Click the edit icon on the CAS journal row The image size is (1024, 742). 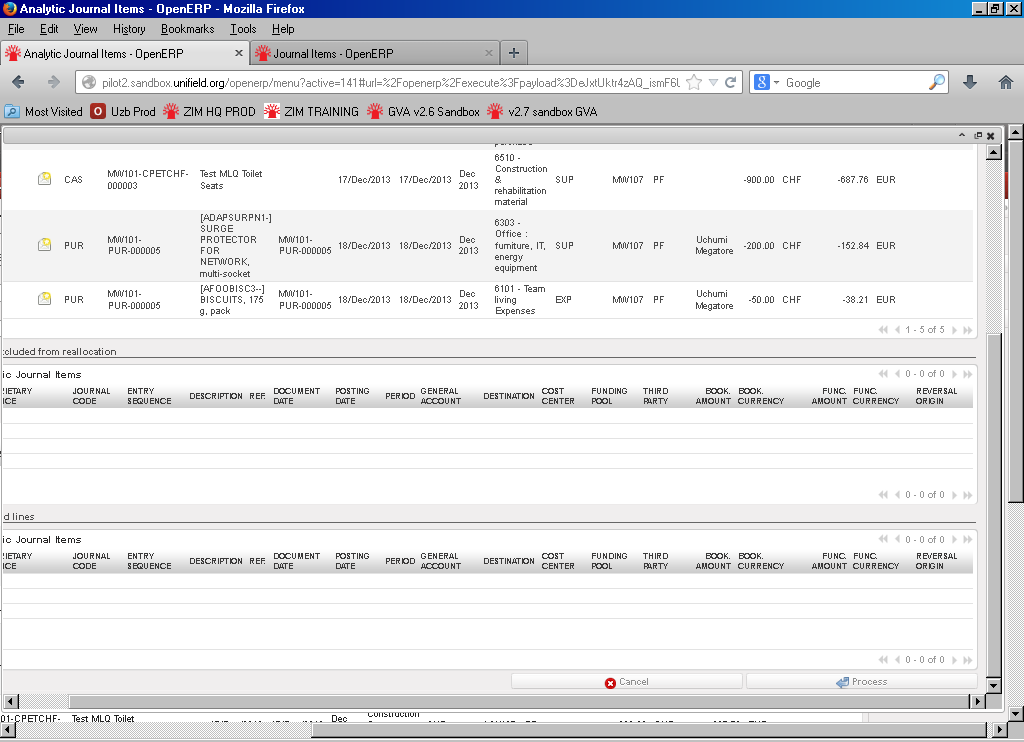(x=44, y=179)
